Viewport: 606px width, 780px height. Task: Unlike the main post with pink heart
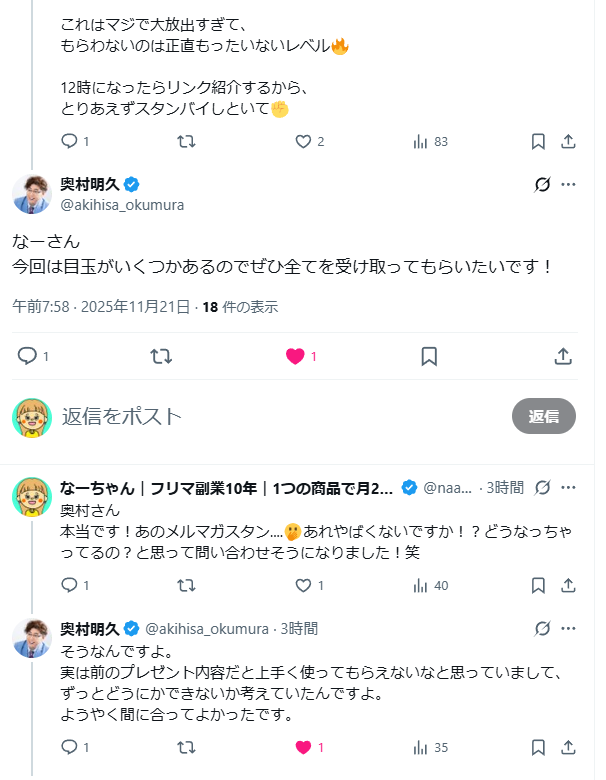tap(295, 356)
